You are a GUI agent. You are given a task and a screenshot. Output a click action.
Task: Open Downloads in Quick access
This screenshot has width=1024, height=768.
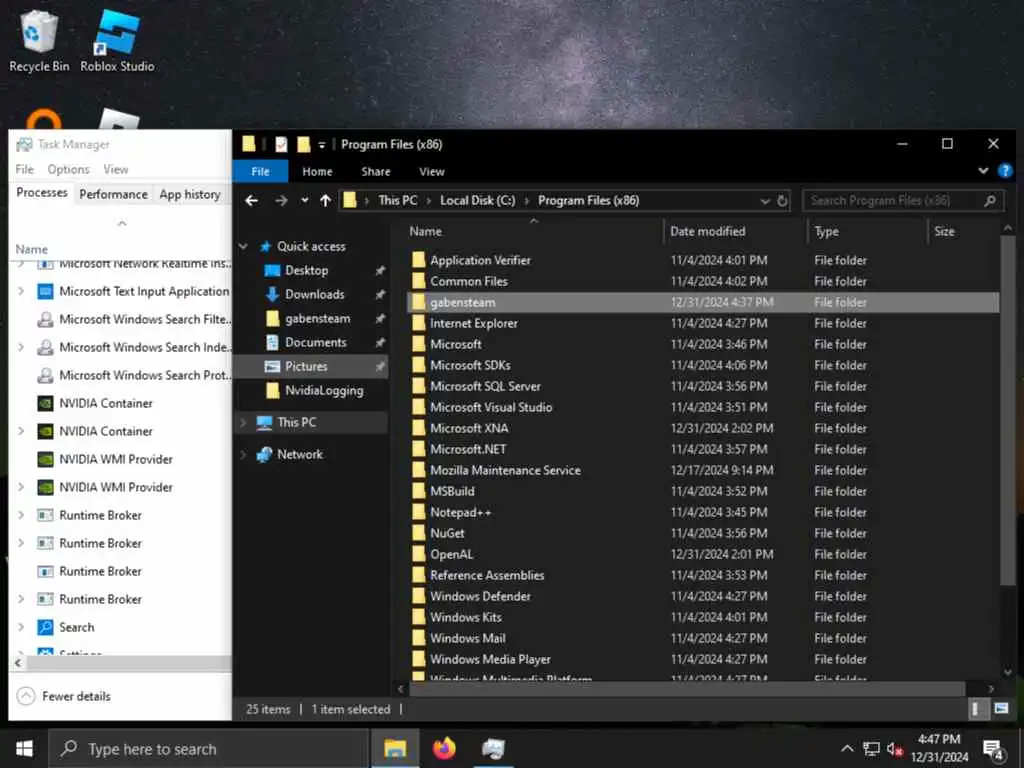click(314, 295)
